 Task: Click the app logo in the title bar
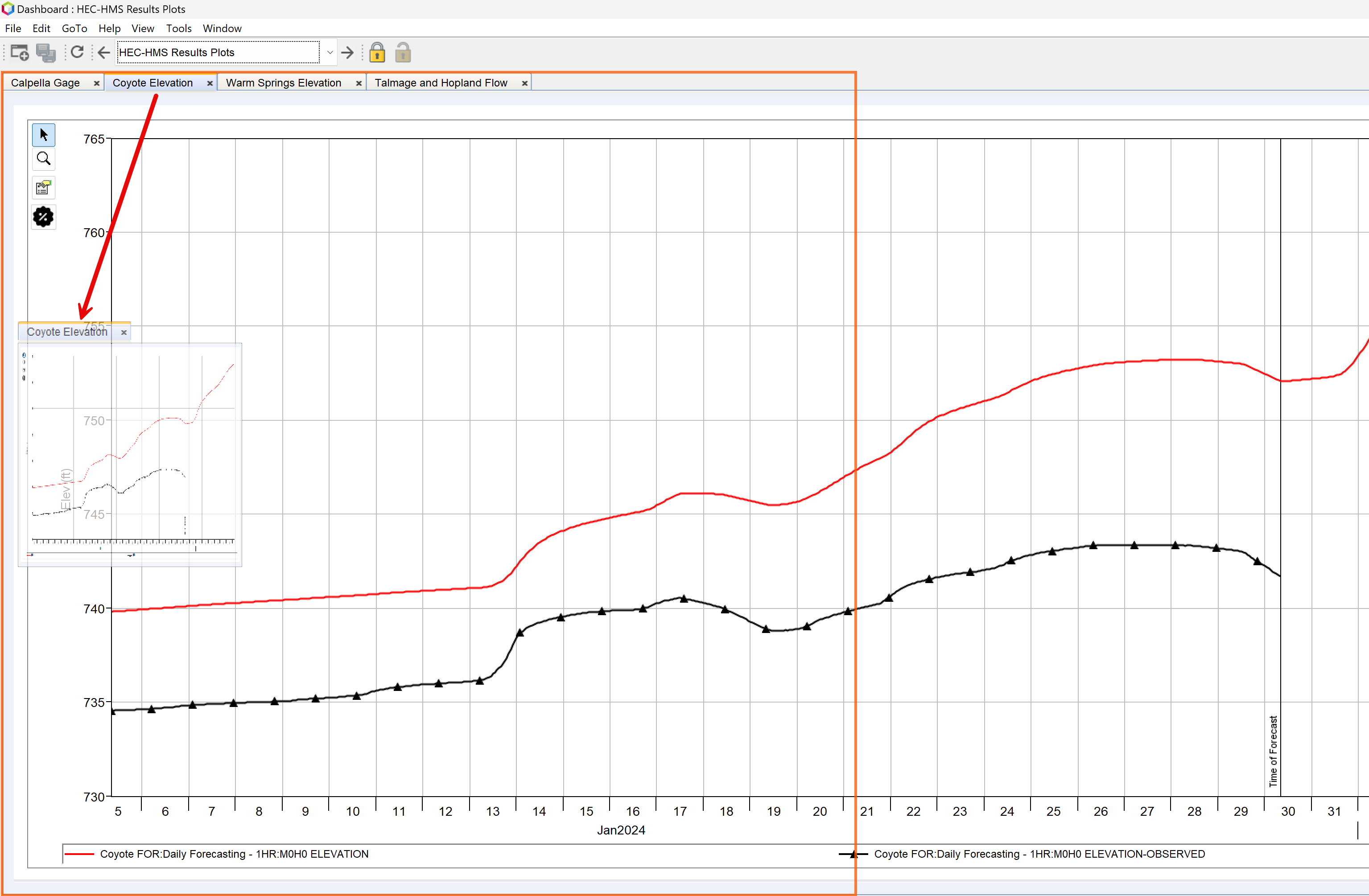point(8,8)
